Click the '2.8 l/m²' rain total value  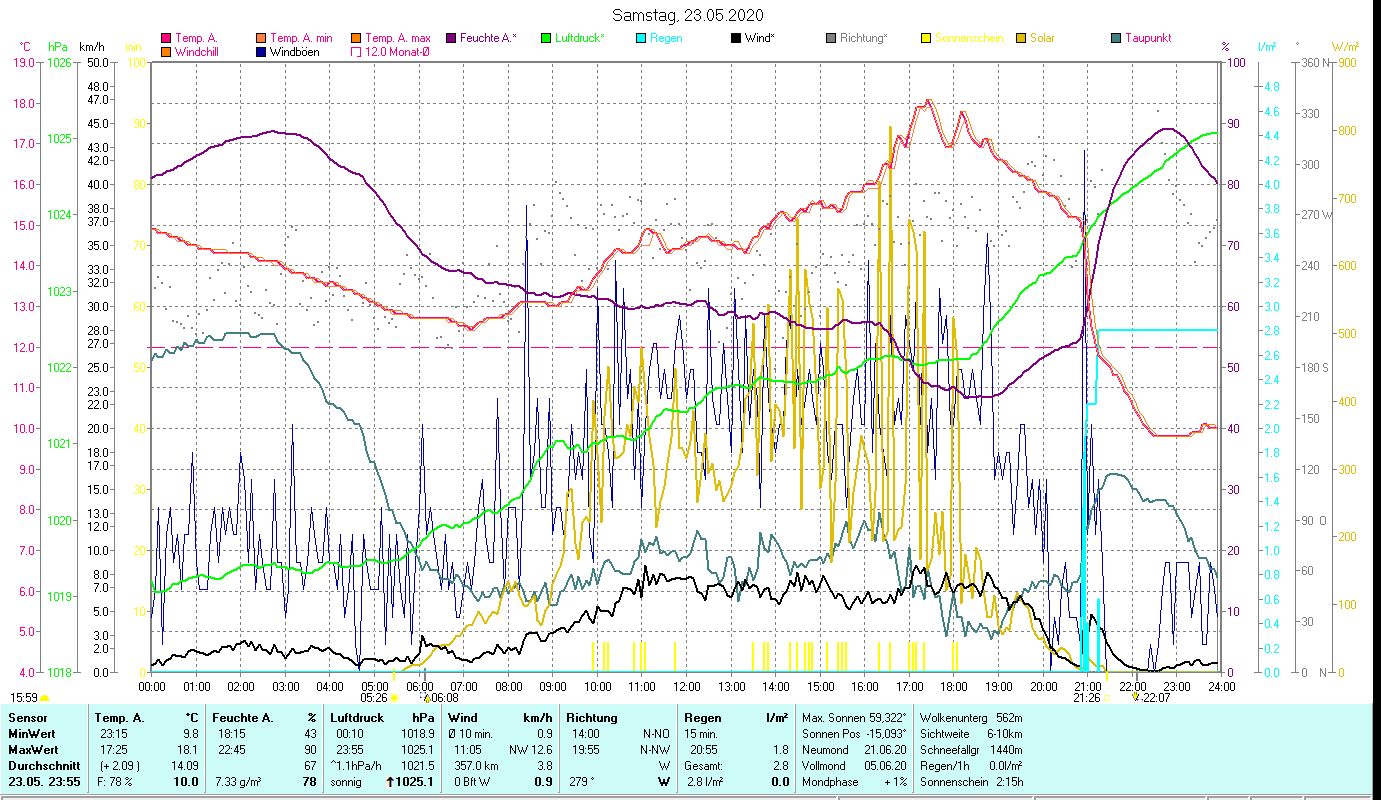coord(707,782)
